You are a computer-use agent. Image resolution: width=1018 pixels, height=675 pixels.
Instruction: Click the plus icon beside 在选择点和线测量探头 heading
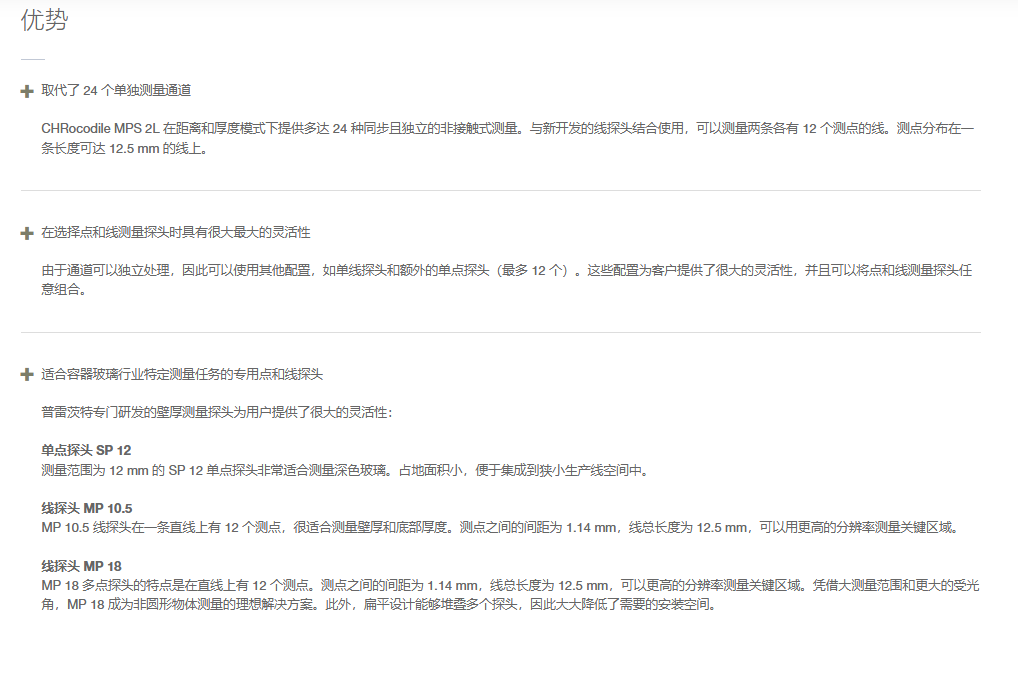point(27,233)
